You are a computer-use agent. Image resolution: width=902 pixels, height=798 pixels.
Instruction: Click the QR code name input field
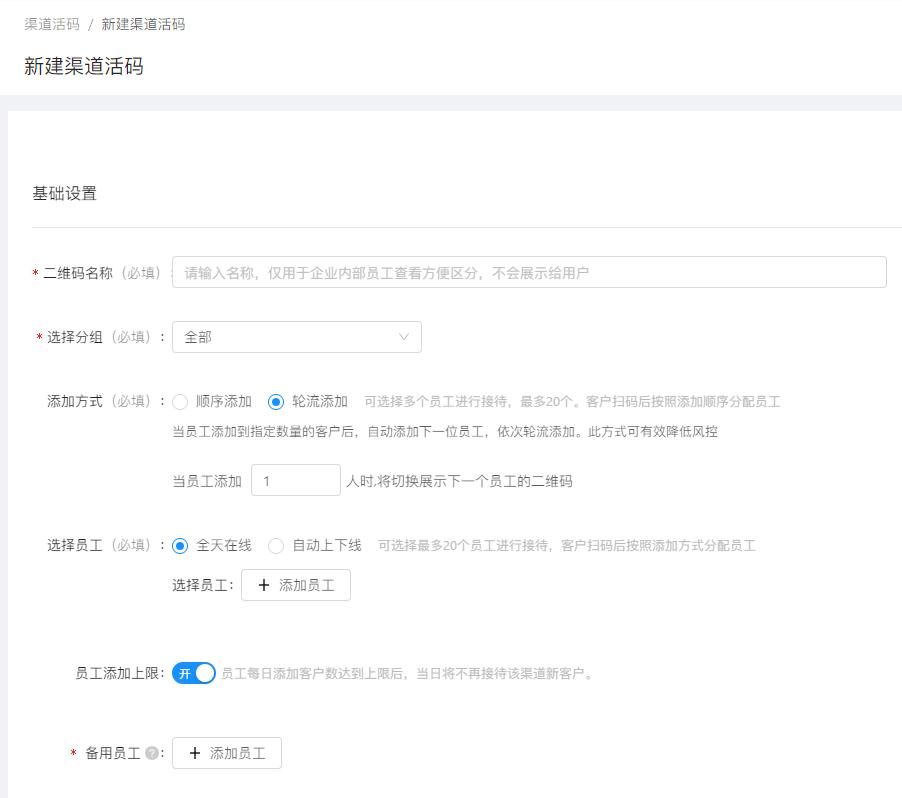[x=530, y=271]
